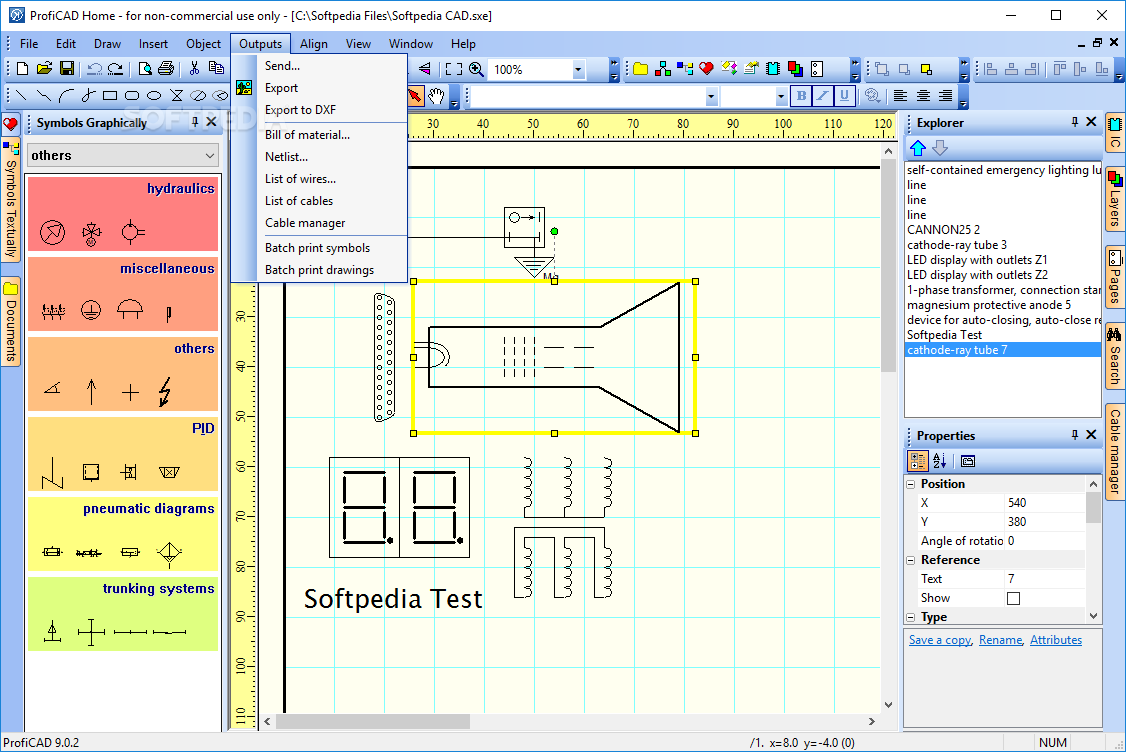Click the X position value field
The height and width of the screenshot is (752, 1126).
[1044, 503]
